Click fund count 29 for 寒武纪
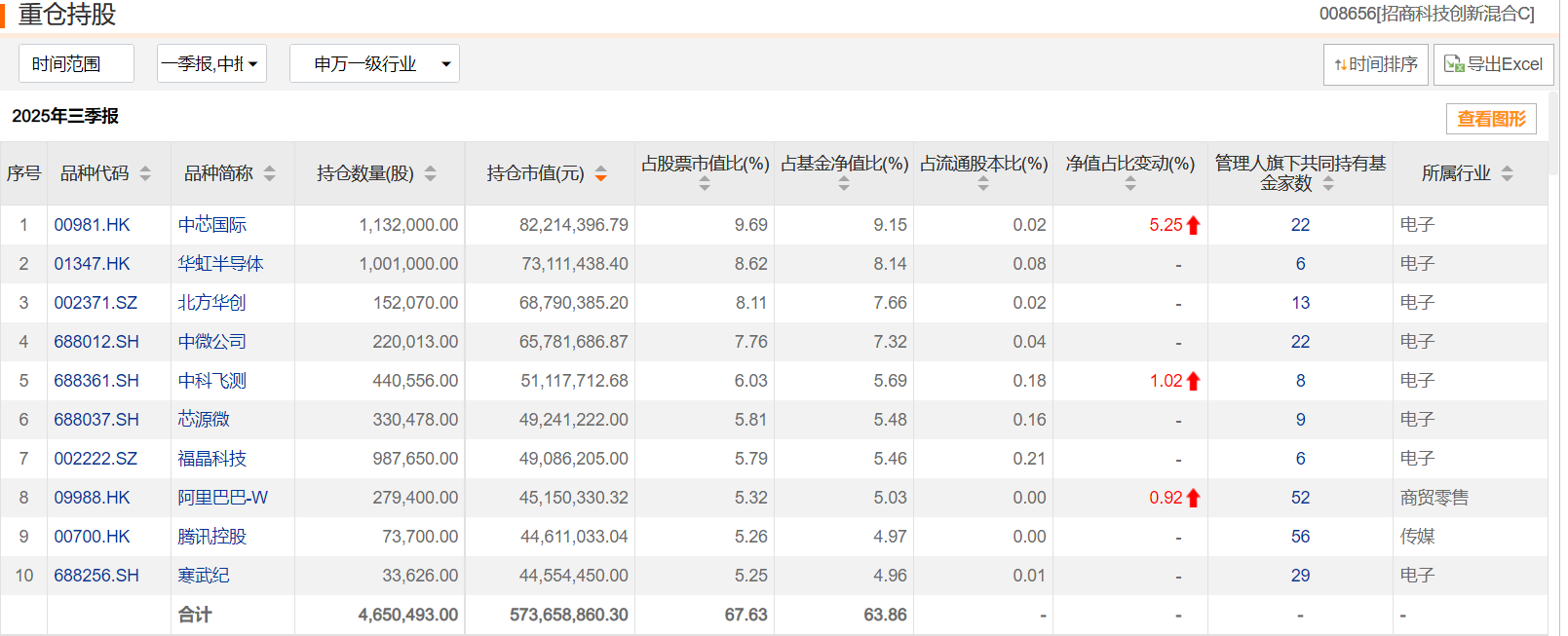 [1300, 576]
